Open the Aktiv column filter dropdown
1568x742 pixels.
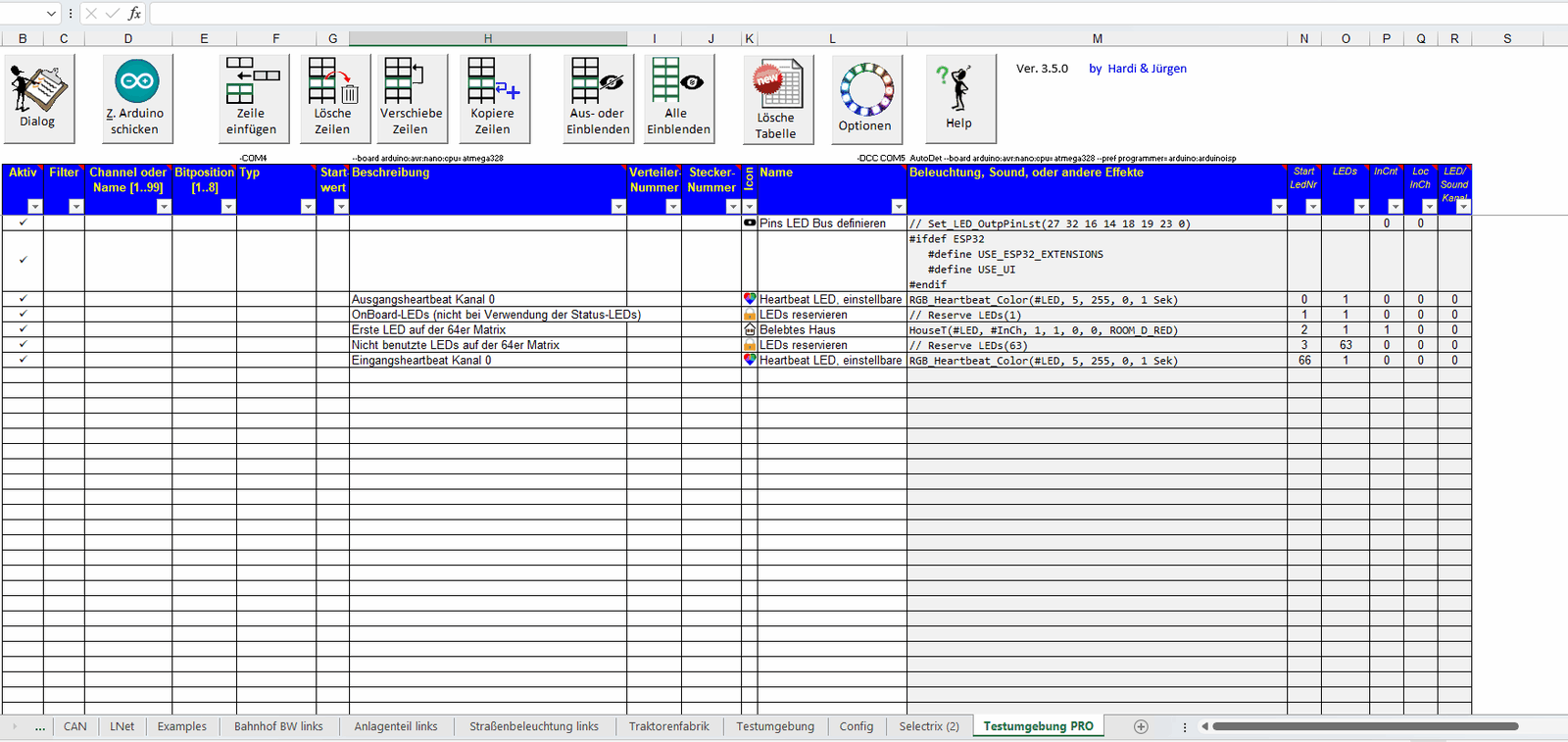(x=35, y=207)
